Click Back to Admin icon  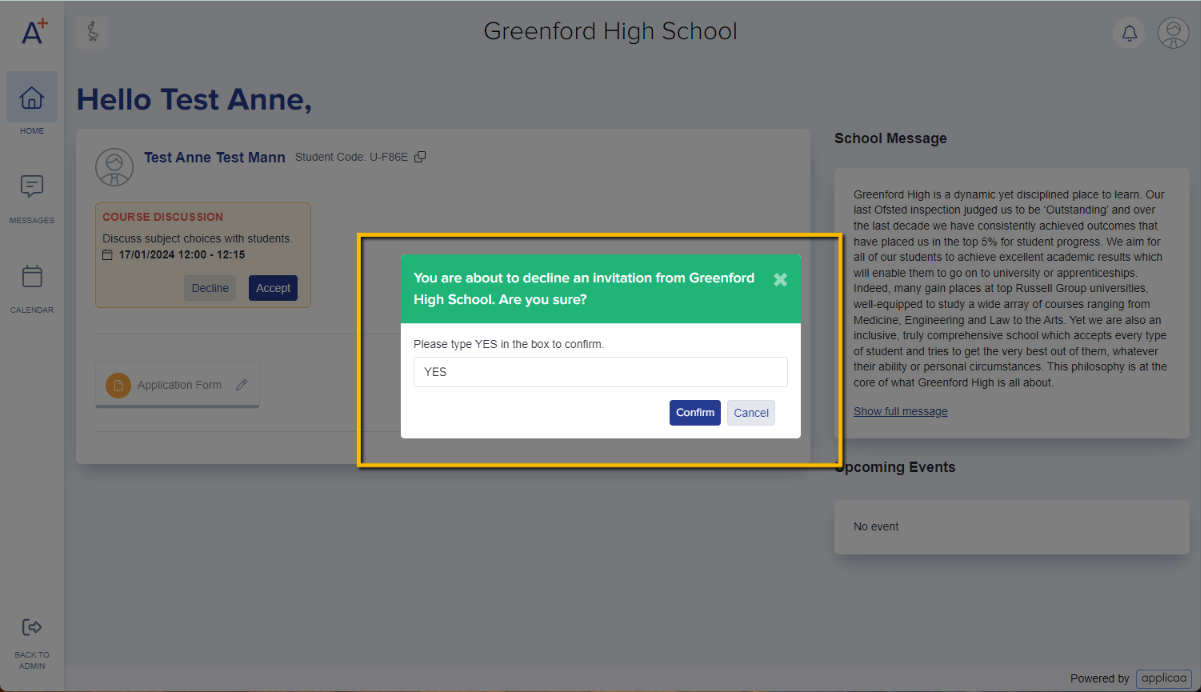[32, 627]
